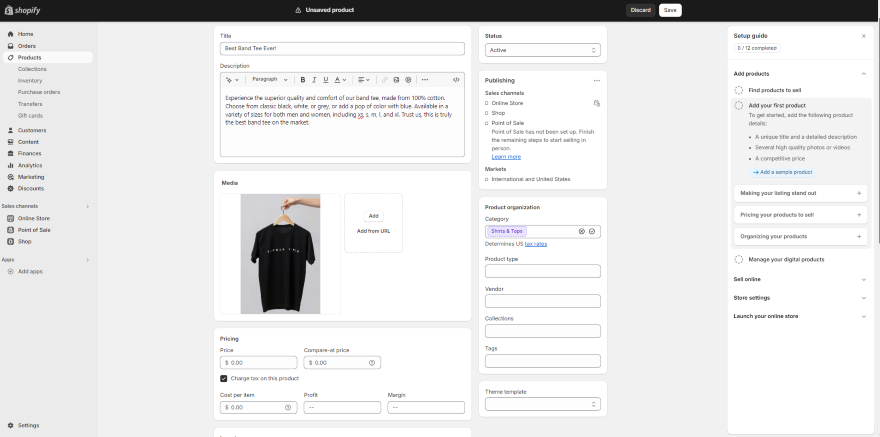The height and width of the screenshot is (437, 880).
Task: Open the Status dropdown showing Active
Action: [x=543, y=50]
